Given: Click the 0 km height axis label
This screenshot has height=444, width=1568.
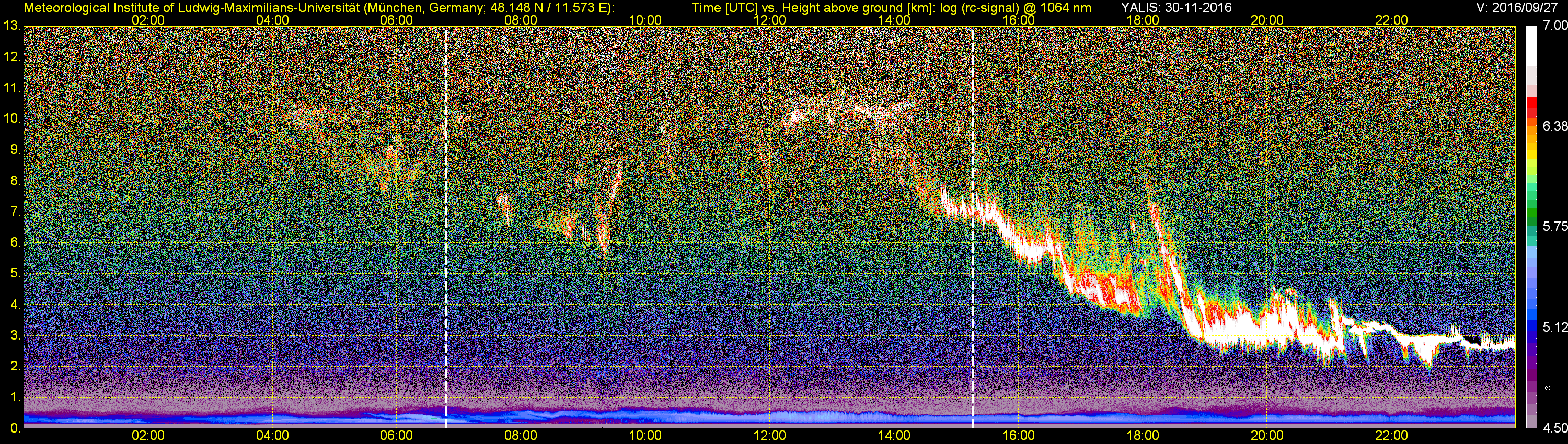Looking at the screenshot, I should pos(15,428).
